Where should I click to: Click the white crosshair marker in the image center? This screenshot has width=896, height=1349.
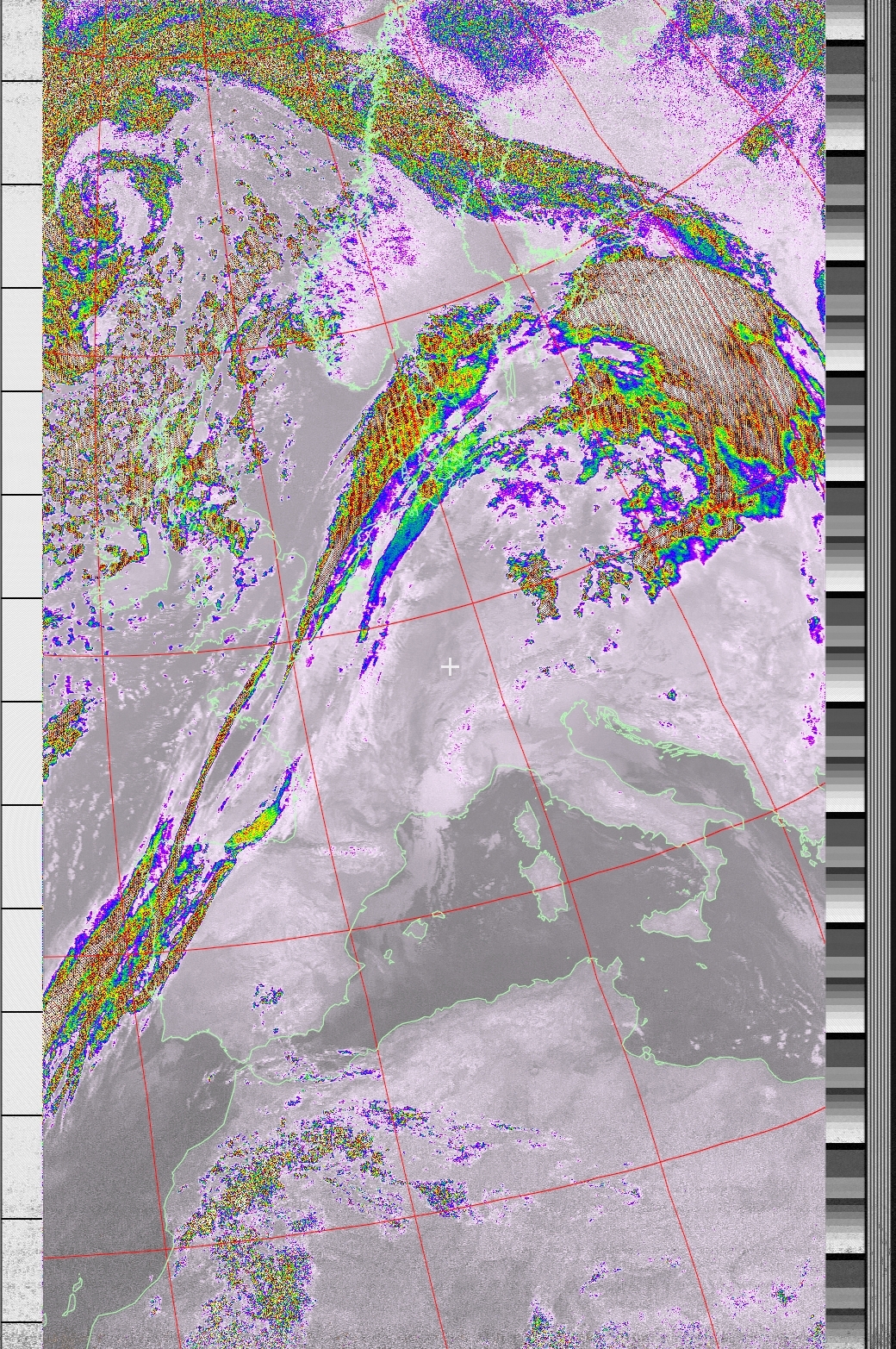coord(449,666)
